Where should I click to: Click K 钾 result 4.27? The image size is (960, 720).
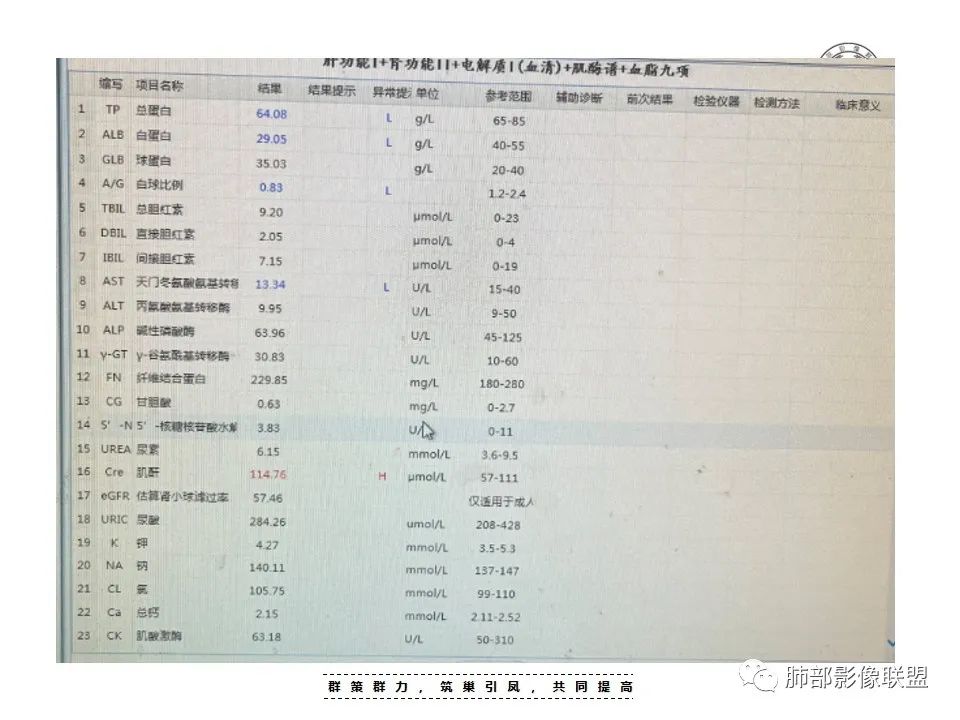tap(267, 545)
